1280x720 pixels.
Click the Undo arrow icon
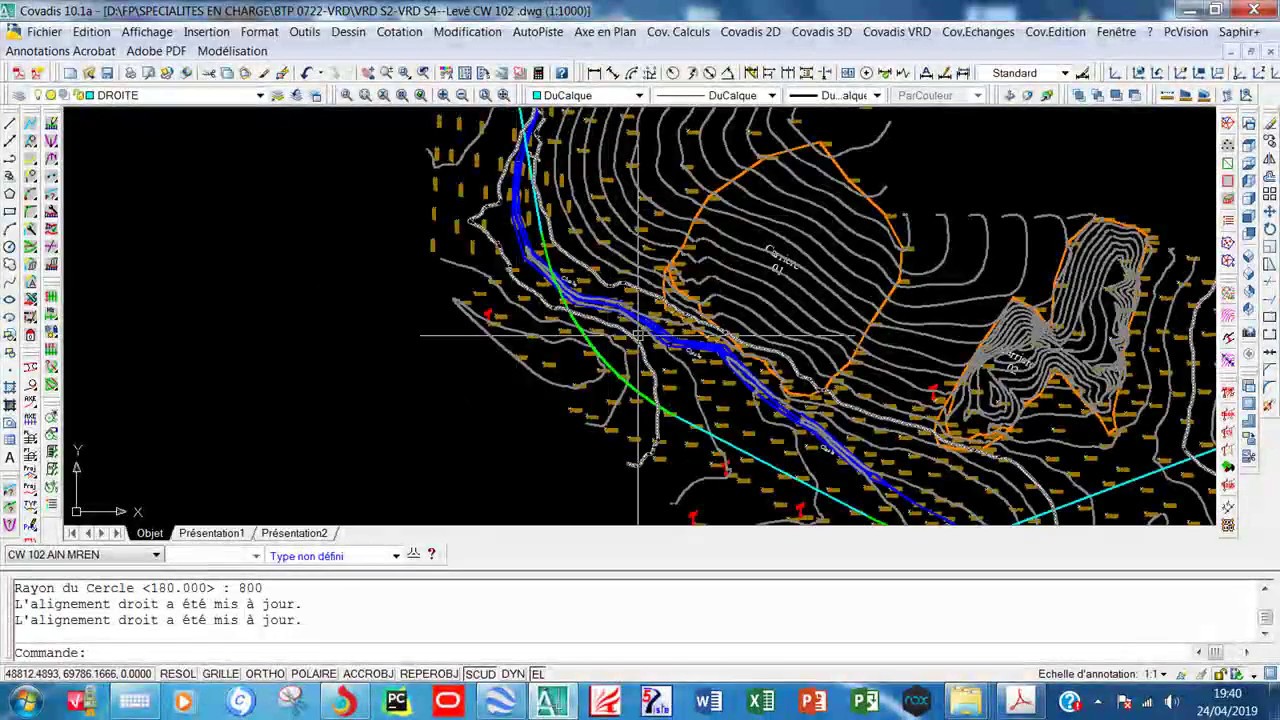[x=306, y=73]
